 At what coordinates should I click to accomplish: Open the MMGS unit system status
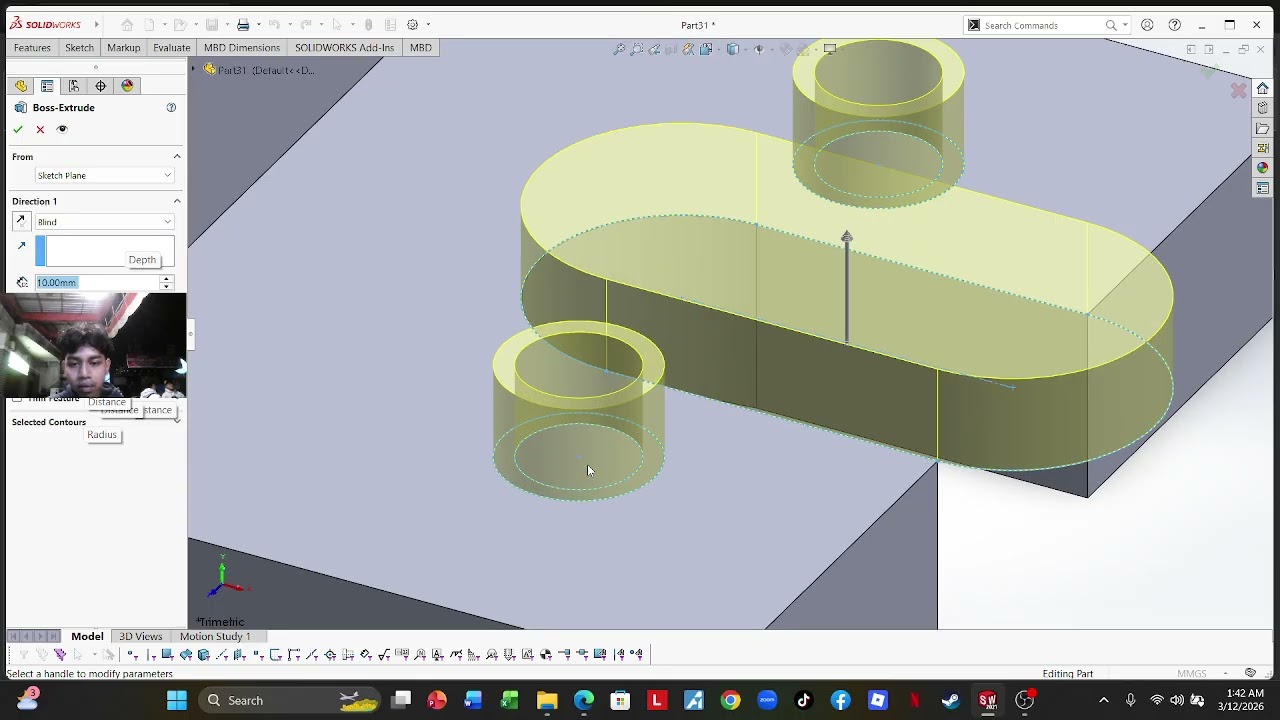point(1192,673)
